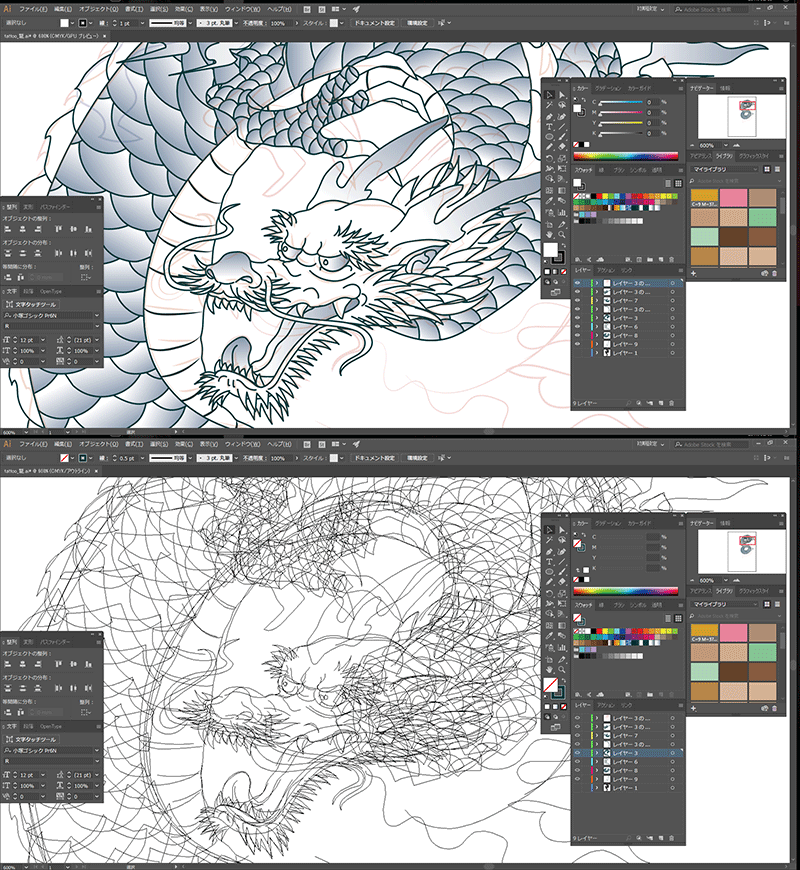The height and width of the screenshot is (870, 800).
Task: Click 環境設定 button in top control bar
Action: tap(417, 23)
